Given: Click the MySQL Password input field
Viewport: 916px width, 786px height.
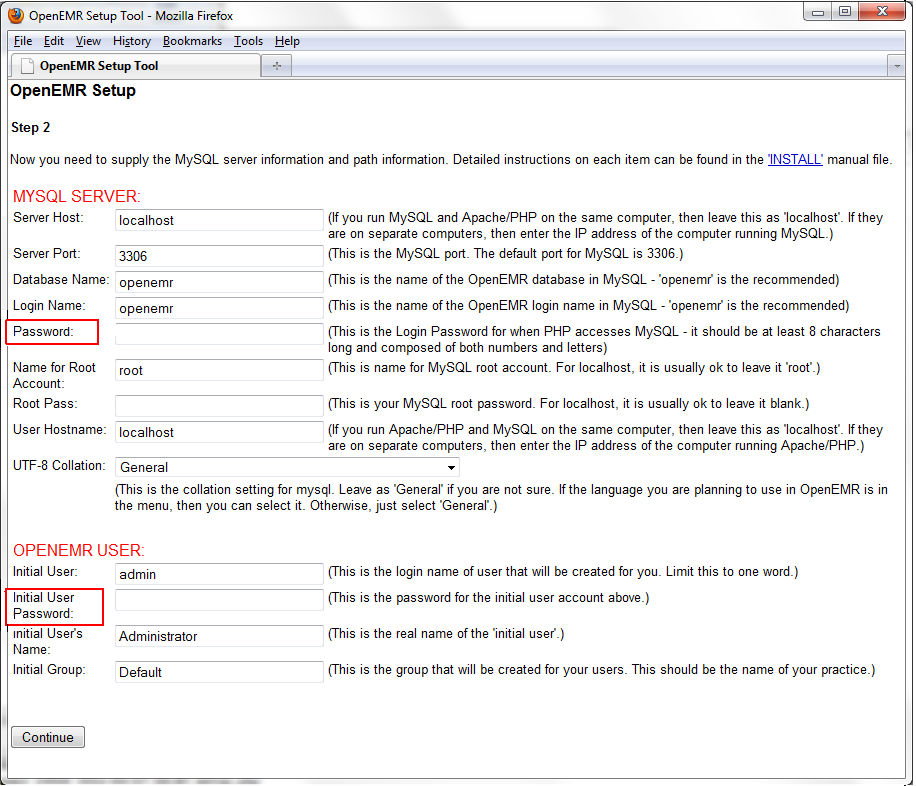Looking at the screenshot, I should pos(219,334).
